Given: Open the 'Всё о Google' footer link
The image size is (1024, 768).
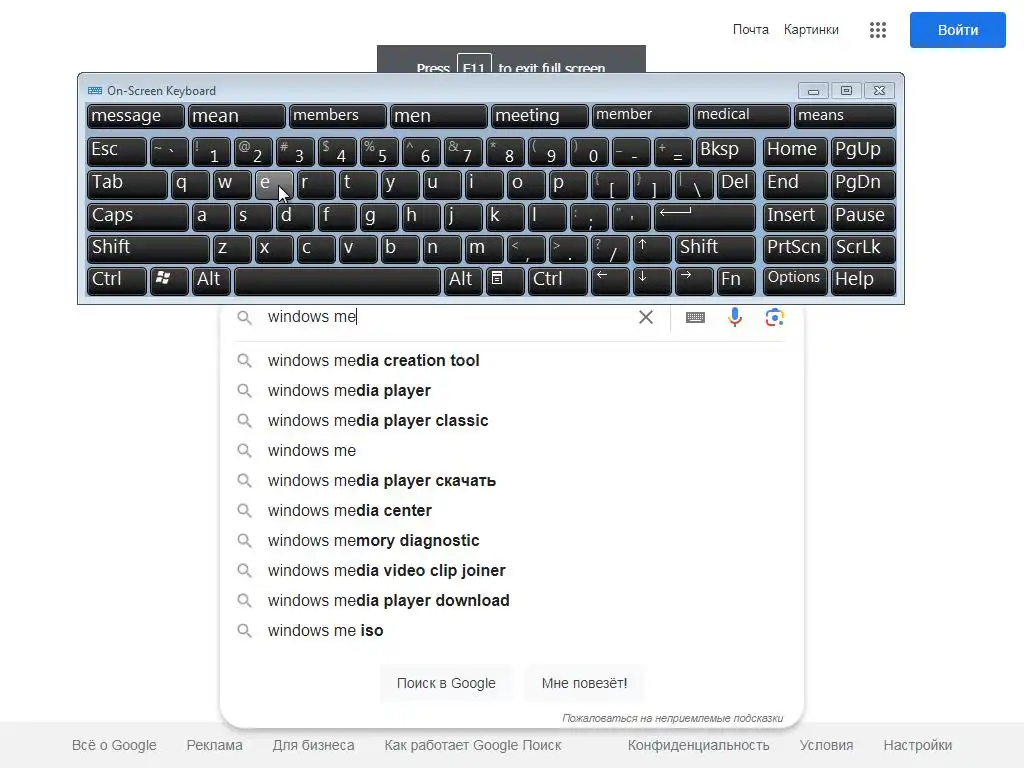Looking at the screenshot, I should click(114, 746).
